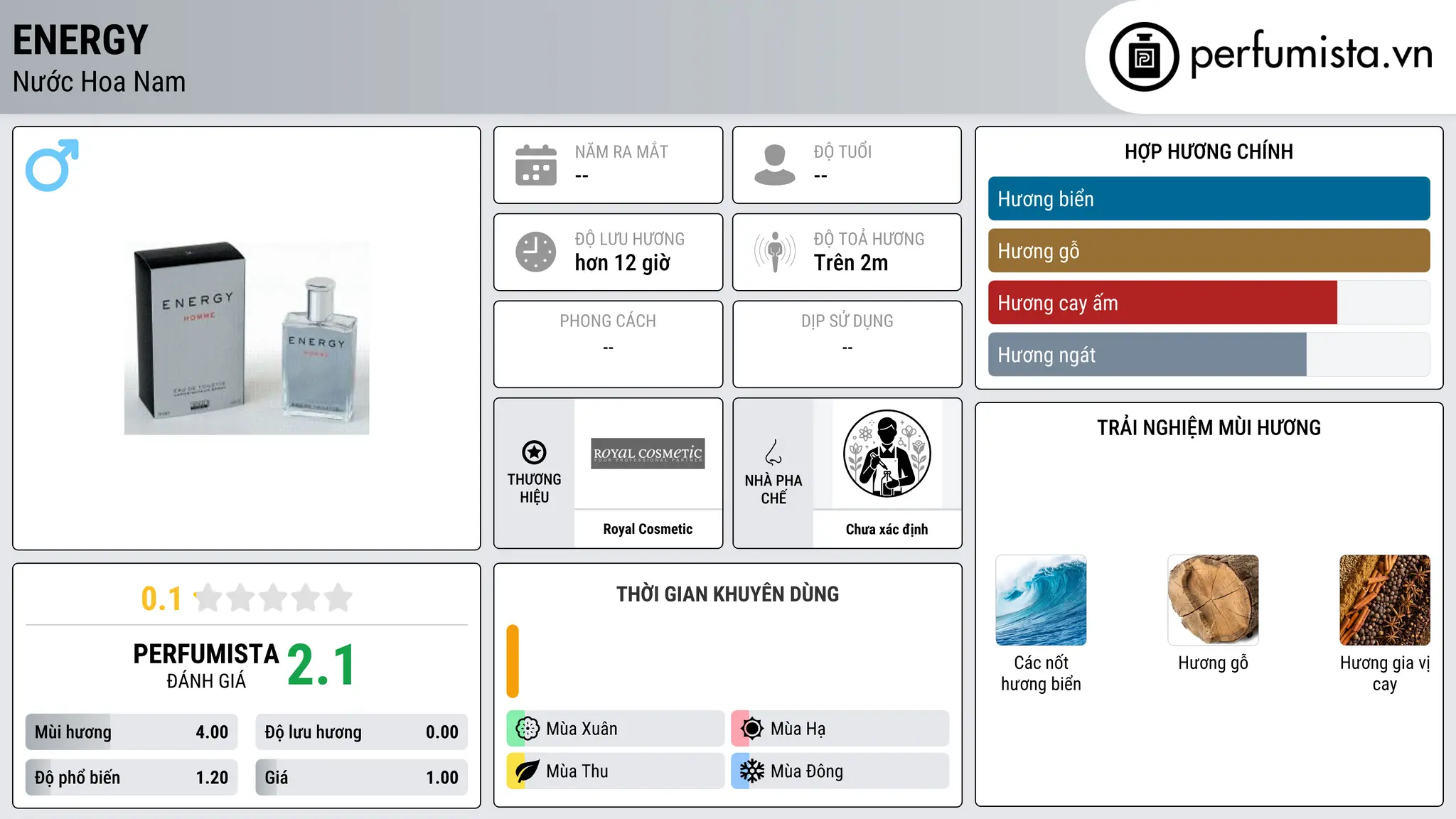Screen dimensions: 1456x819
Task: Click the Nước Hoa Nam subtitle
Action: tap(100, 82)
